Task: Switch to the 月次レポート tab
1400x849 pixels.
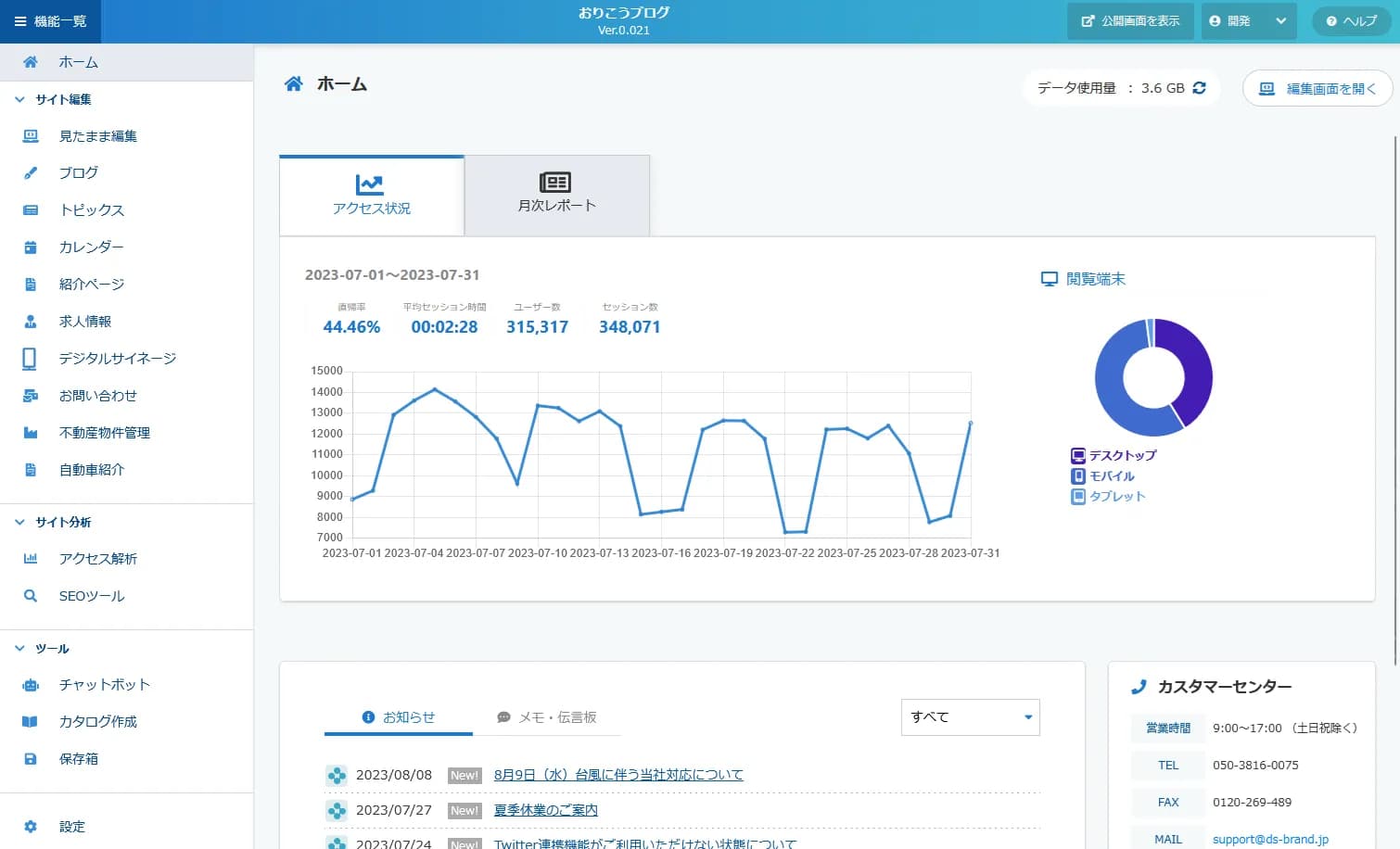Action: tap(556, 196)
